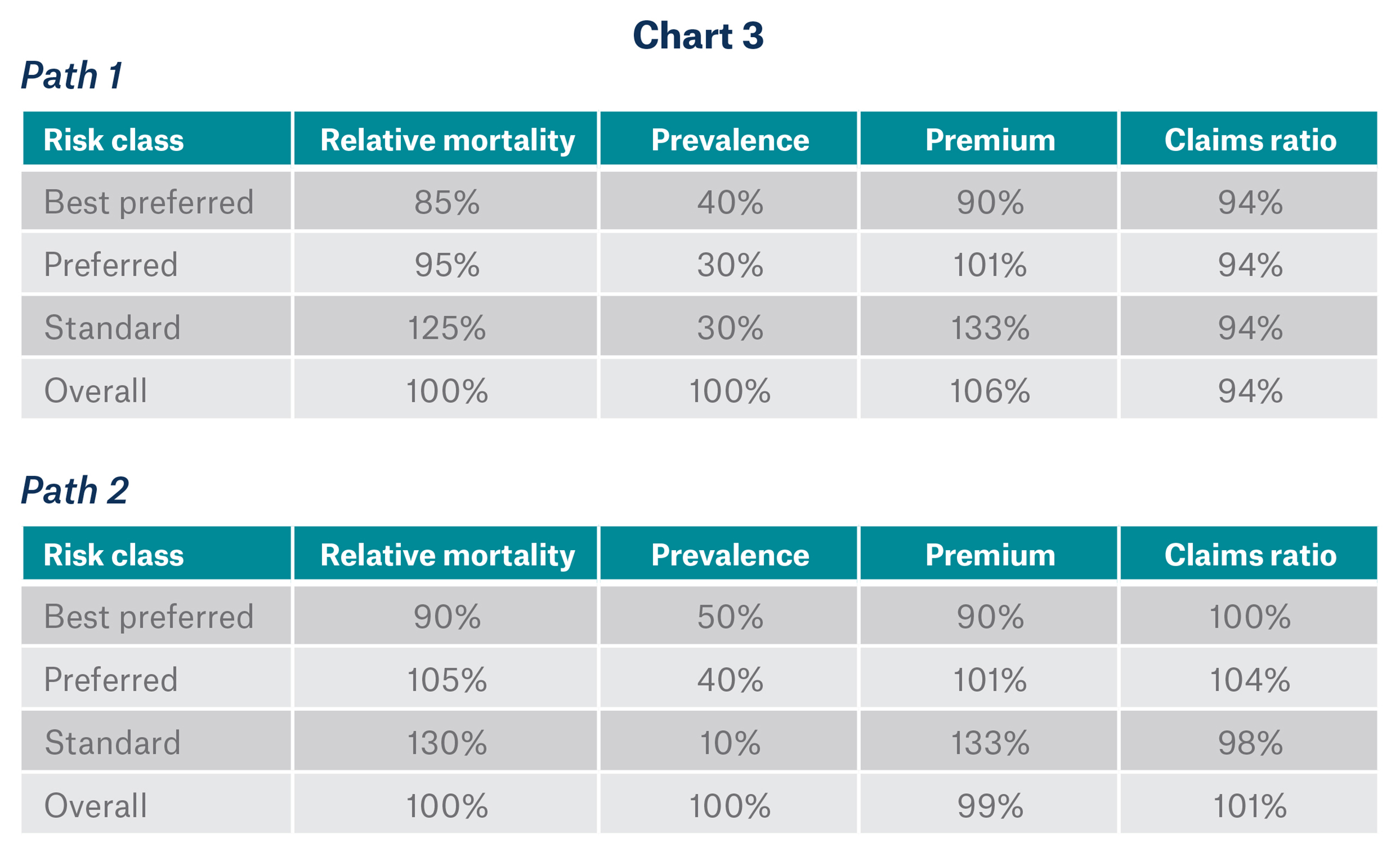This screenshot has width=1400, height=856.
Task: Click the 50% prevalence cell in Path 2
Action: coord(730,617)
